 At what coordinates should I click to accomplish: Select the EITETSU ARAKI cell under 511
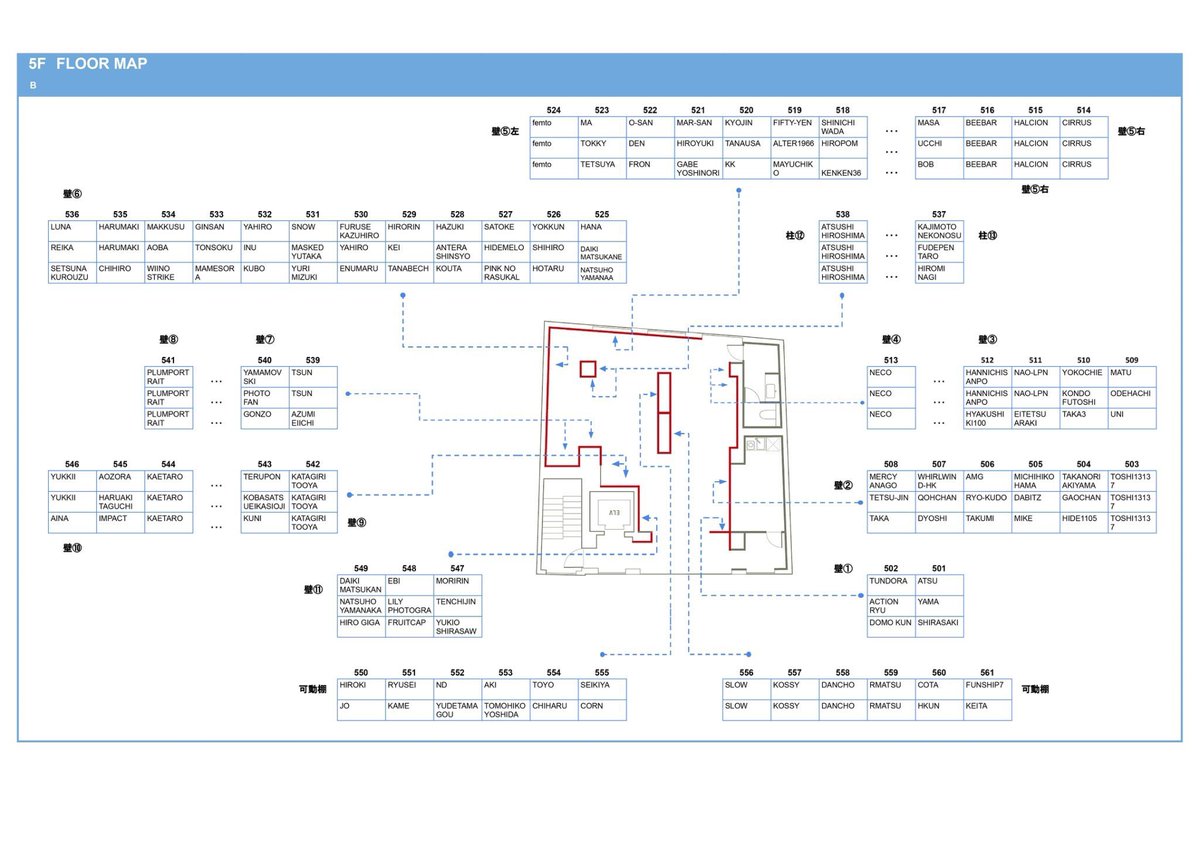pos(1036,419)
